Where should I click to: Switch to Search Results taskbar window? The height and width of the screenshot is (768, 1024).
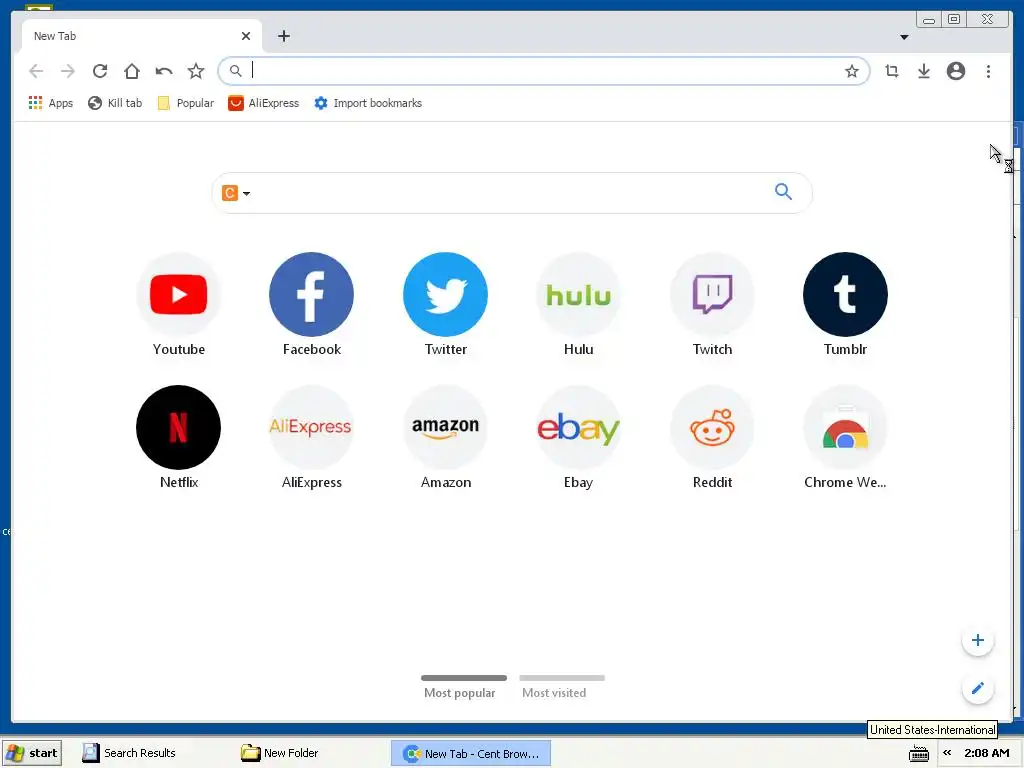click(x=130, y=753)
